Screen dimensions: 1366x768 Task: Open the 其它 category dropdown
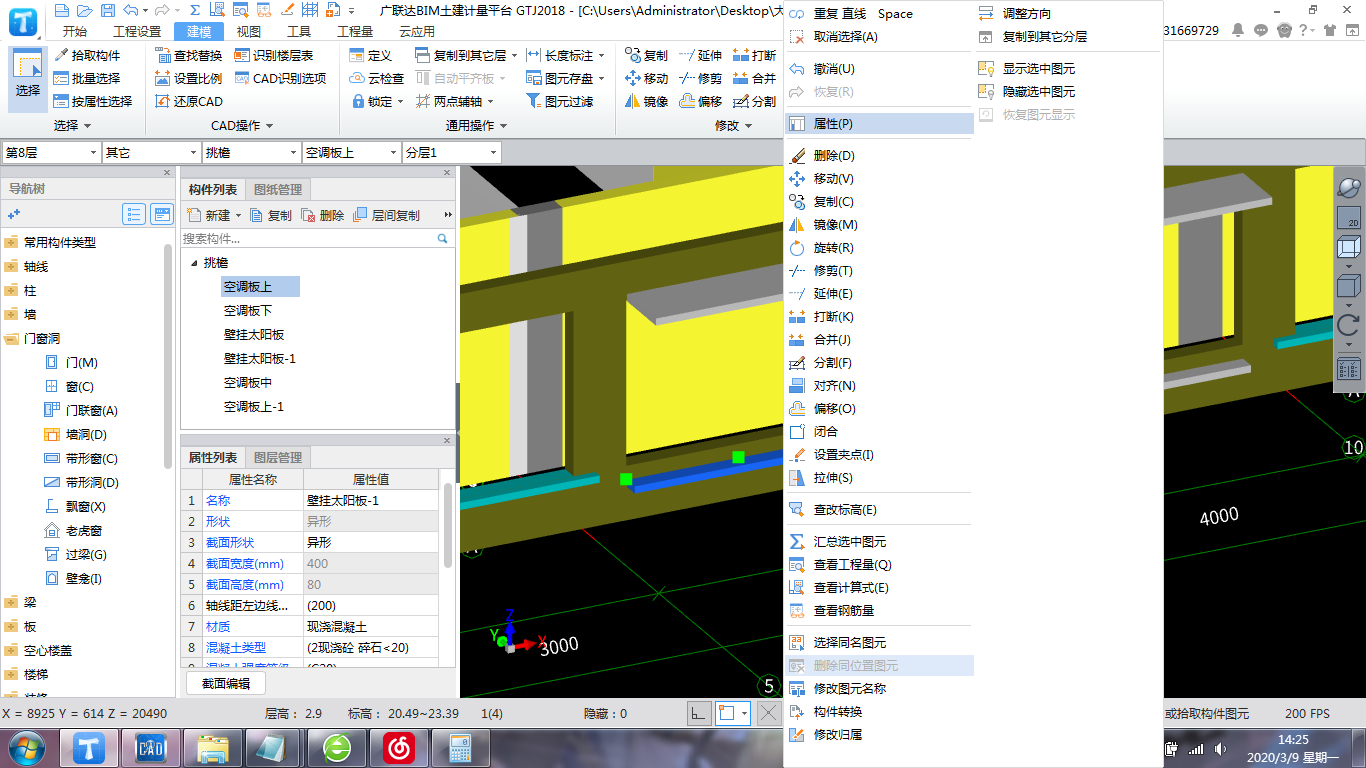point(194,153)
